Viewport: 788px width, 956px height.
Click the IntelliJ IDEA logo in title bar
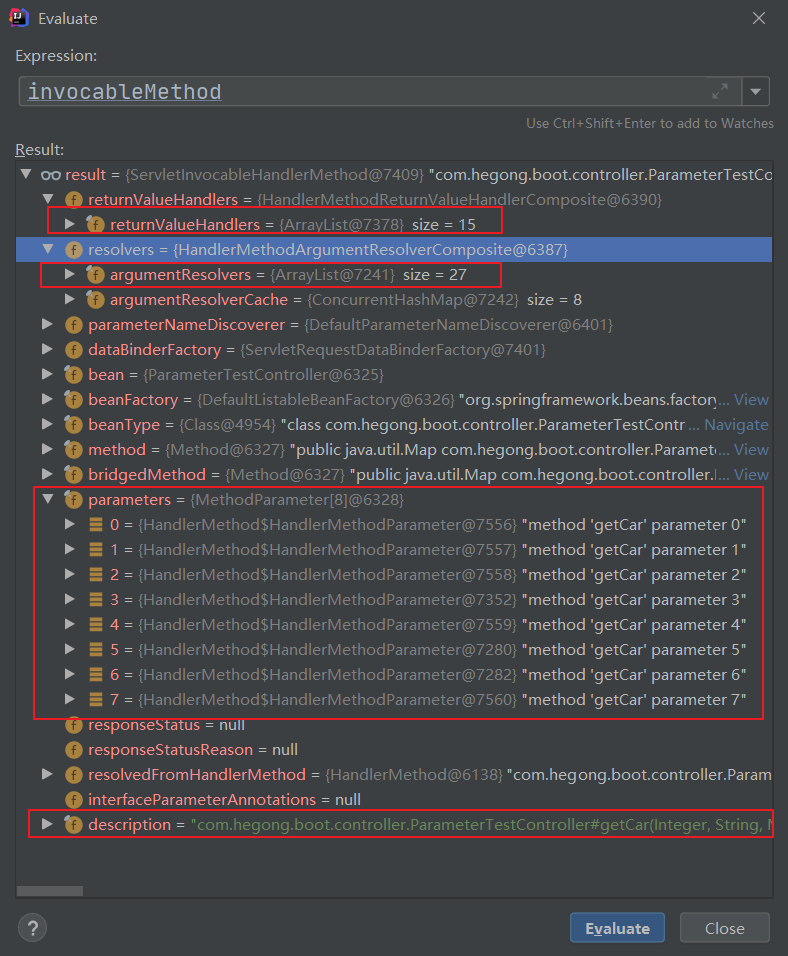[x=19, y=18]
